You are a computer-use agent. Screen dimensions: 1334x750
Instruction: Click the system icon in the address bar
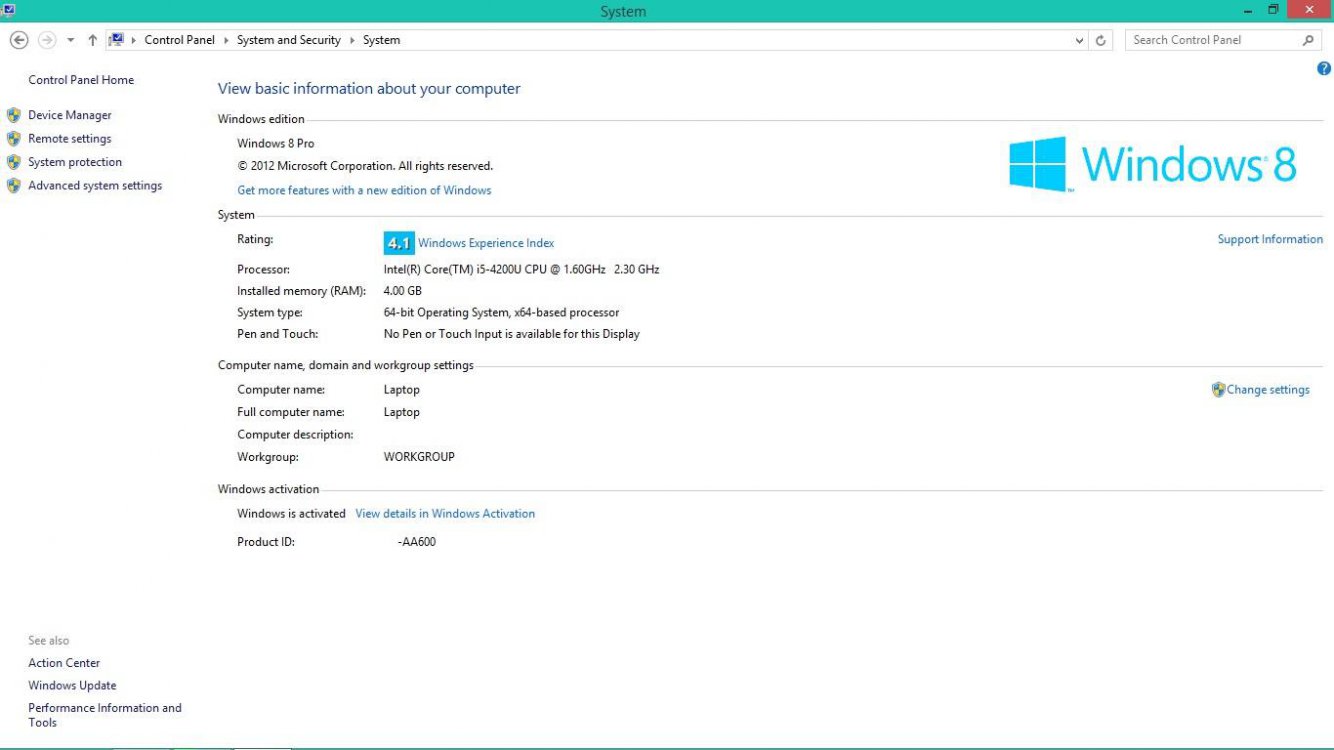coord(115,39)
